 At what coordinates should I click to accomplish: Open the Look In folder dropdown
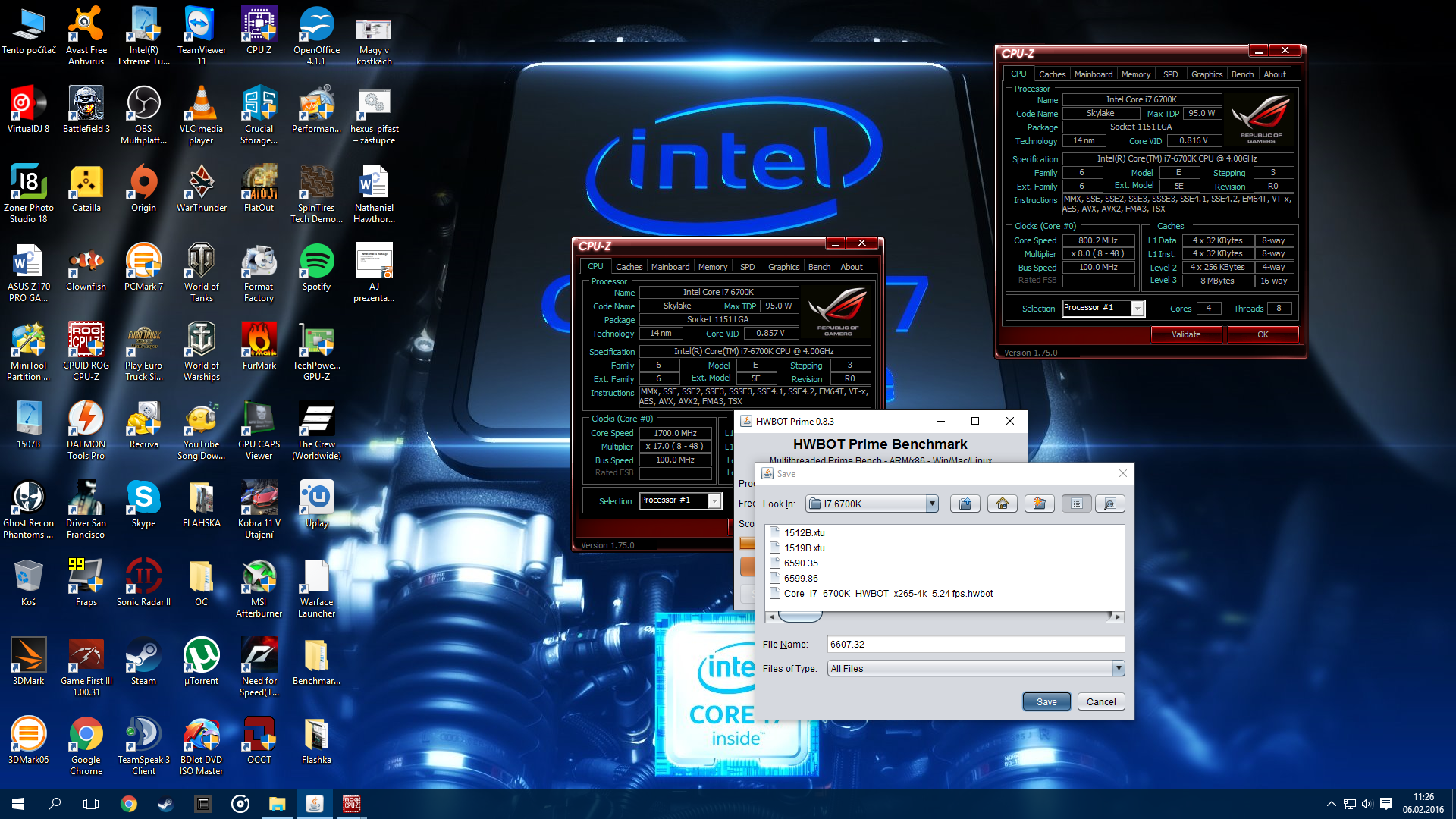[x=932, y=504]
